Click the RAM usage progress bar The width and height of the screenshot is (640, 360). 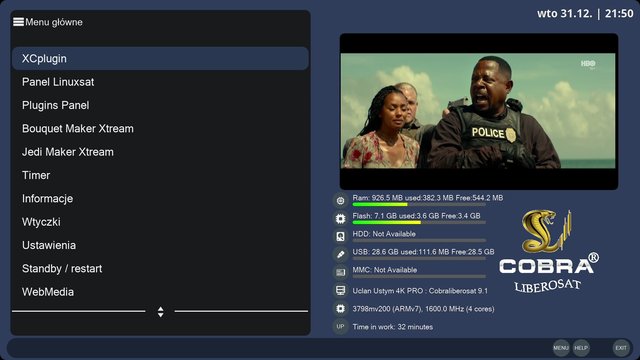(x=419, y=204)
